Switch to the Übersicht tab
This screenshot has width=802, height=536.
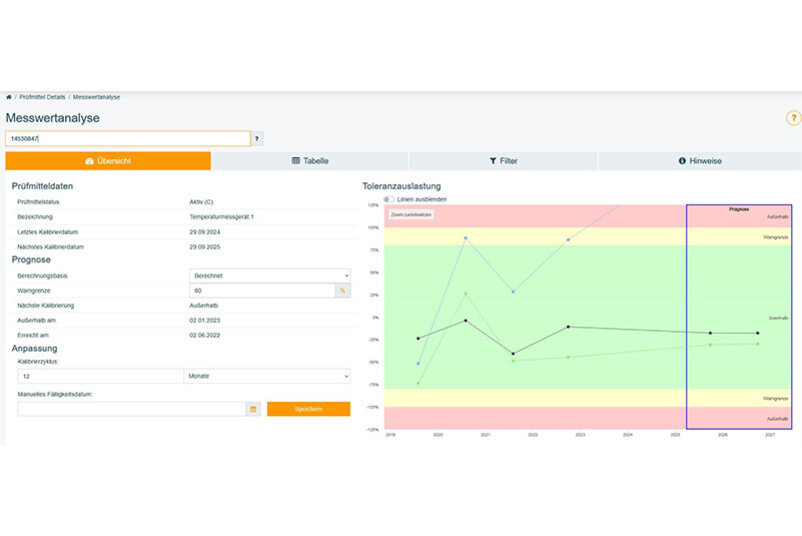tap(108, 161)
